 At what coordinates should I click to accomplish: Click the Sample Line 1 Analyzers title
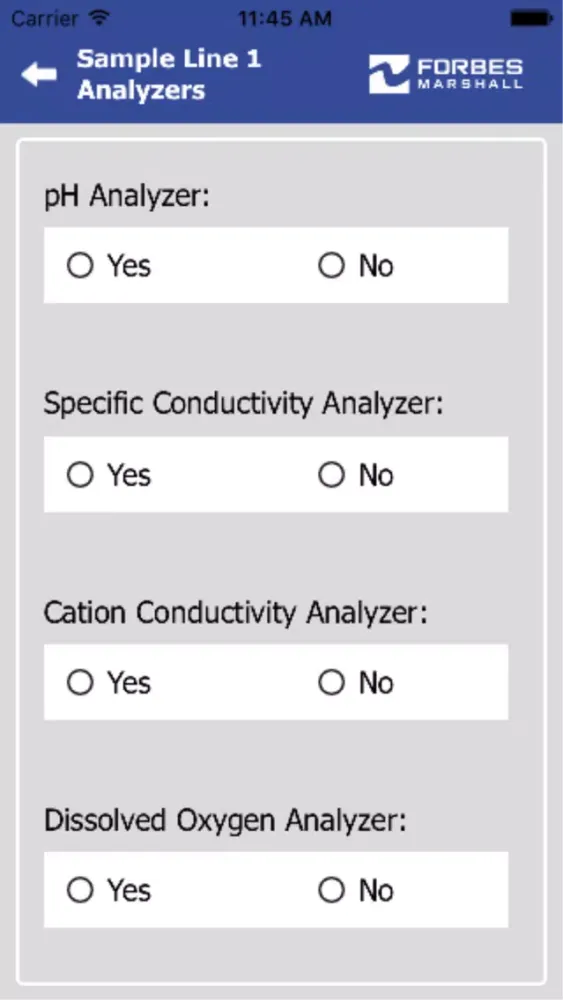(x=169, y=75)
